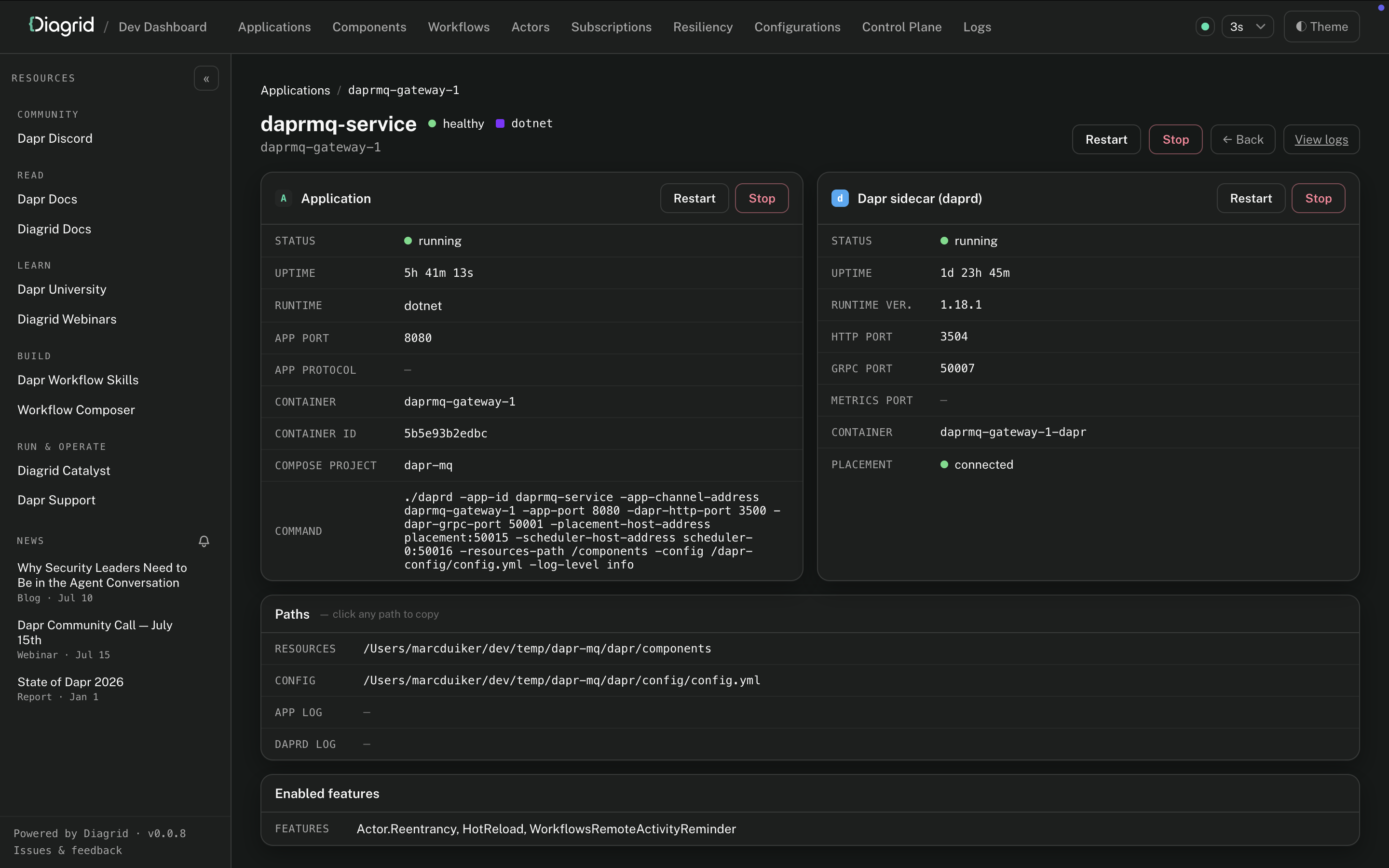
Task: Click the Applications breadcrumb link
Action: (295, 90)
